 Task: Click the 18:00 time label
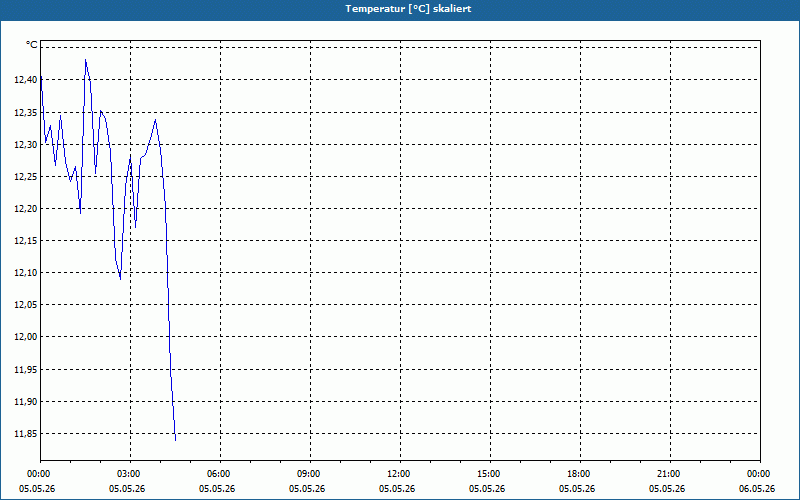coord(577,474)
